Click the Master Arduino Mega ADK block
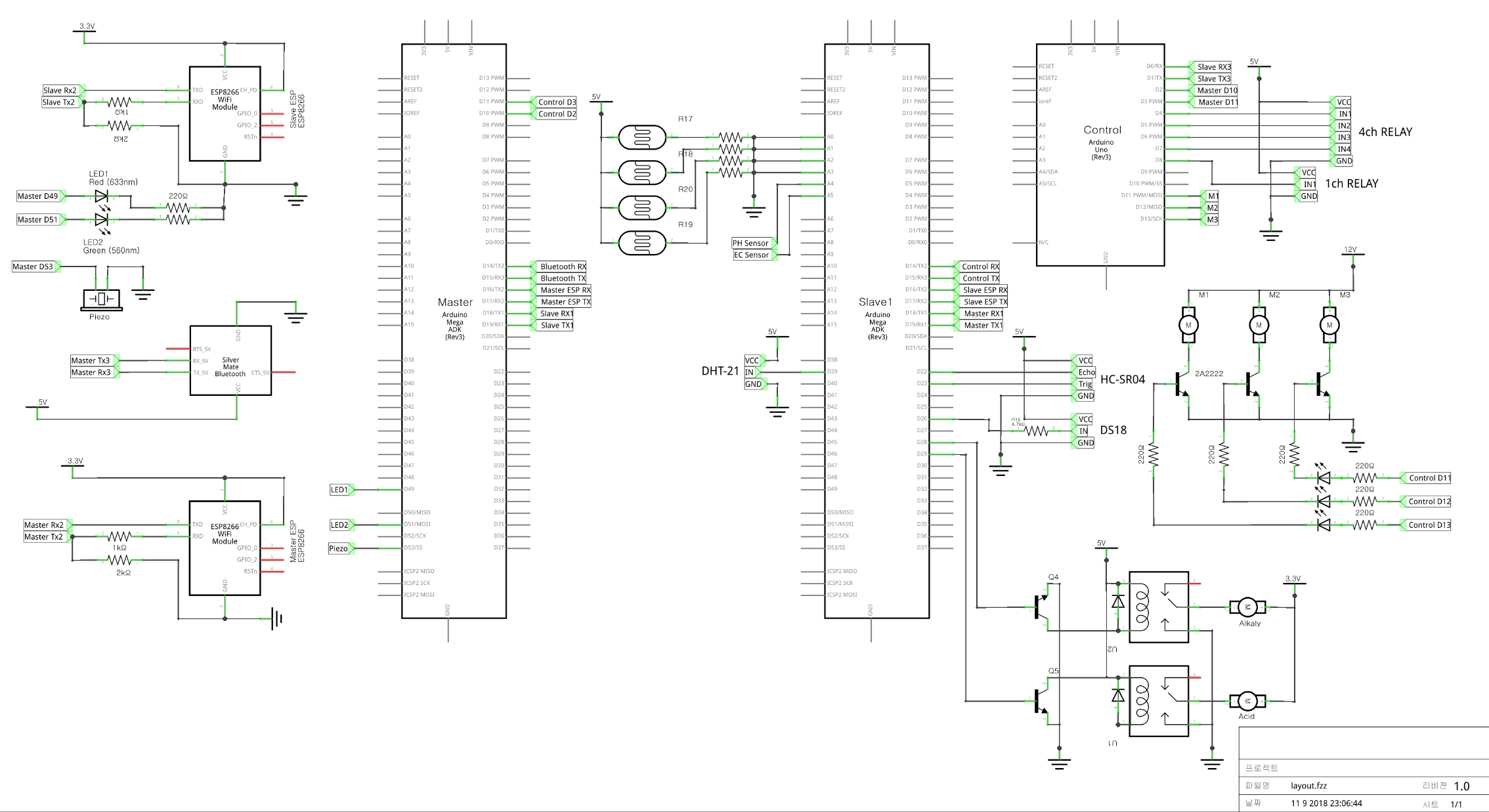Viewport: 1489px width, 812px height. pyautogui.click(x=454, y=331)
